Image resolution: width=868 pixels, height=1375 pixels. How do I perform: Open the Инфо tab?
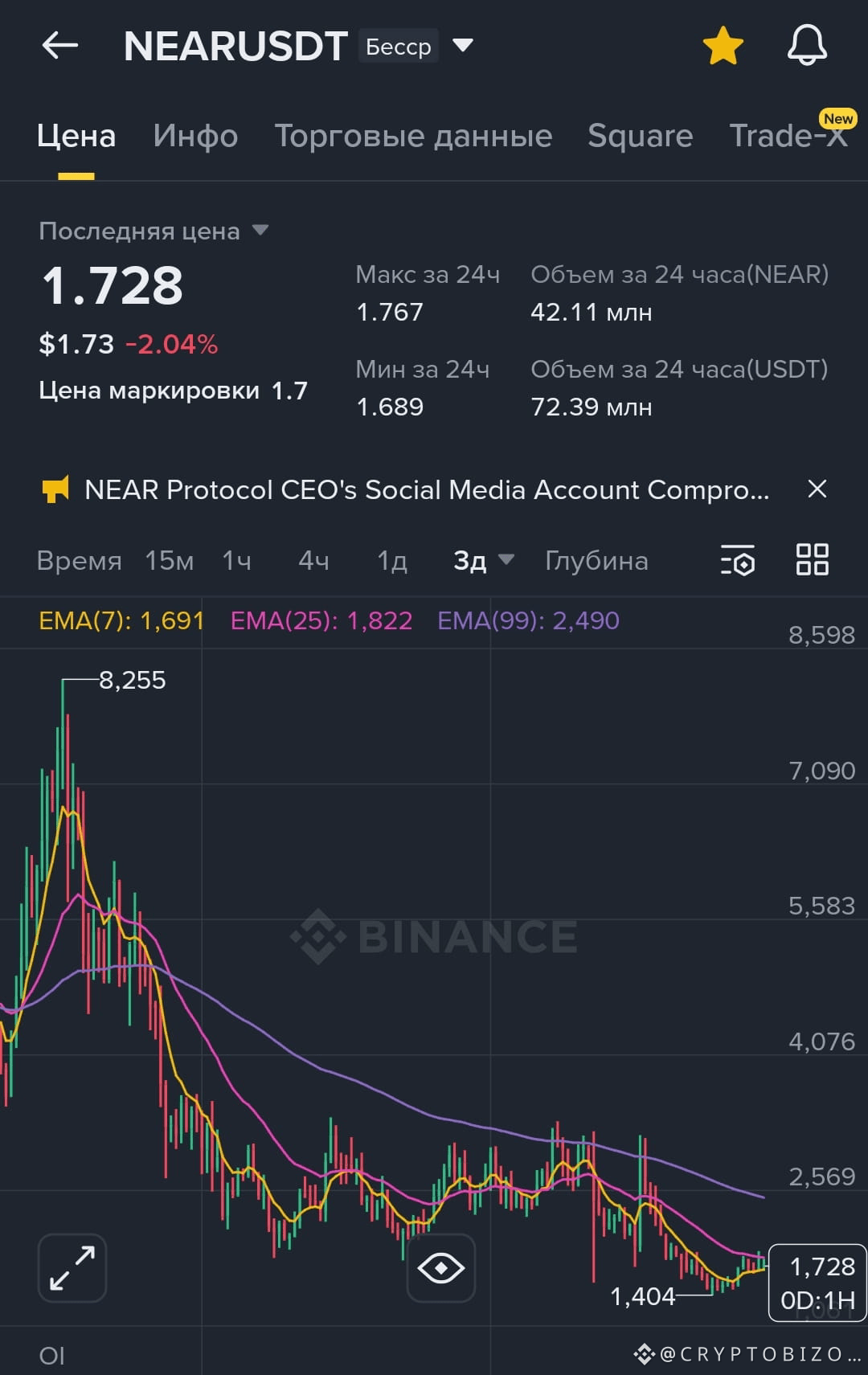(195, 136)
